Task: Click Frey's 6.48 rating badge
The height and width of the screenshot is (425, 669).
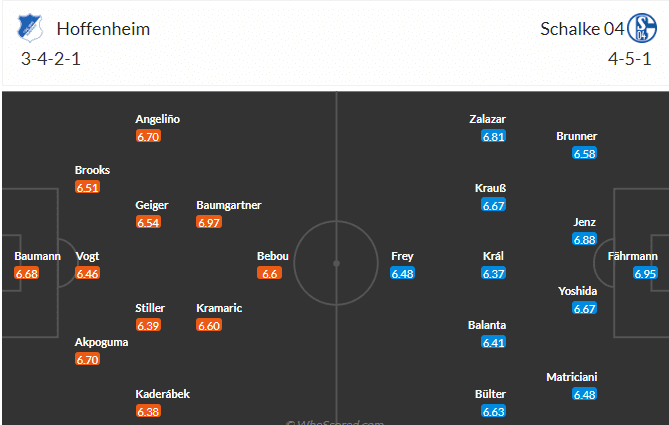Action: pyautogui.click(x=402, y=273)
